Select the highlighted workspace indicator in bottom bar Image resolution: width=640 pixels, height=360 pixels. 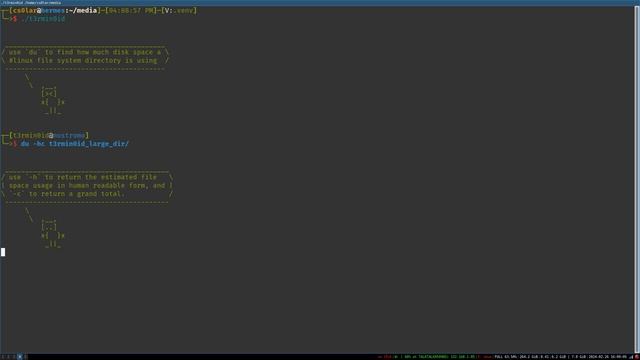(20, 357)
